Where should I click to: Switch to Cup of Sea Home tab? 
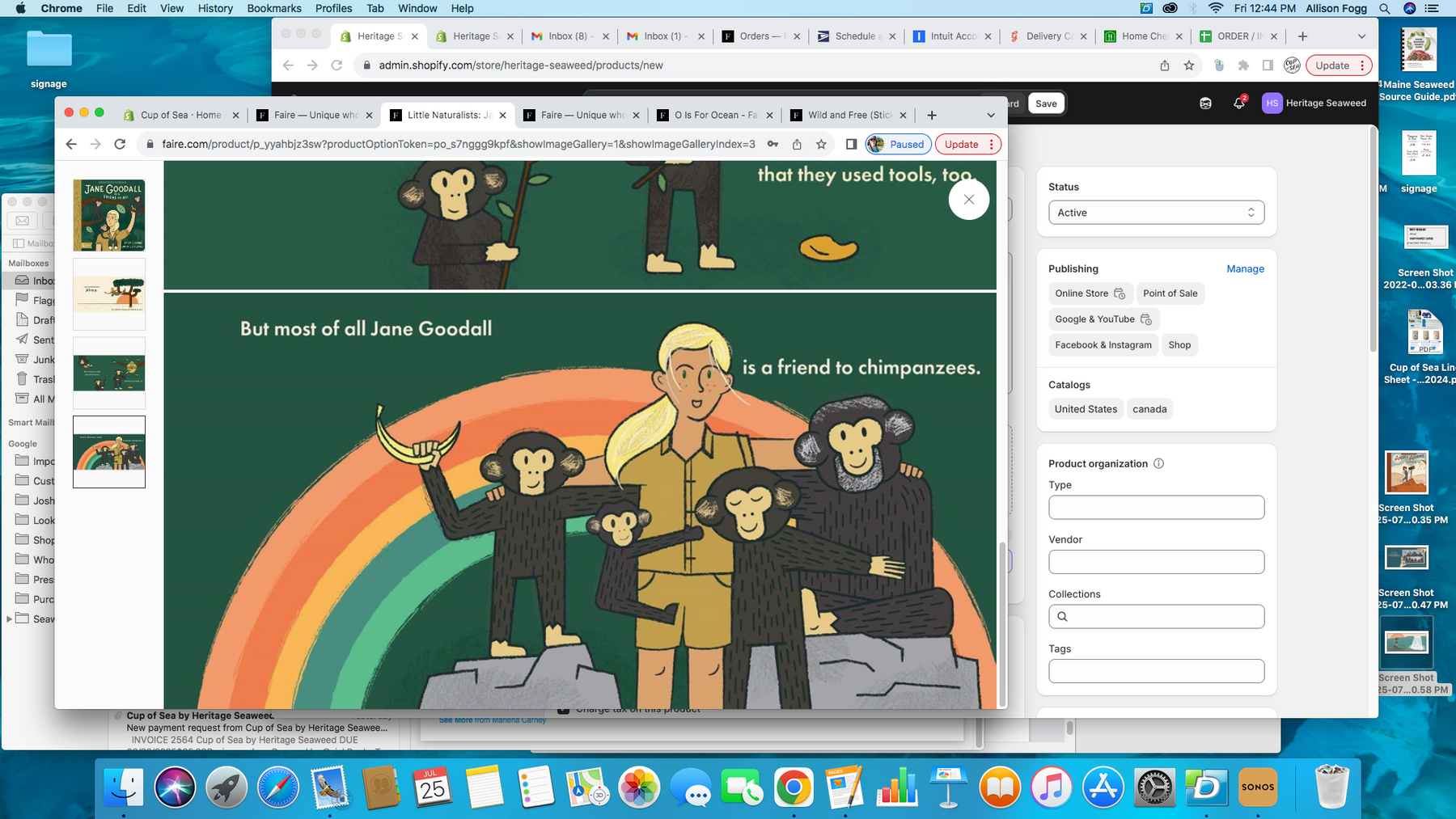click(181, 115)
